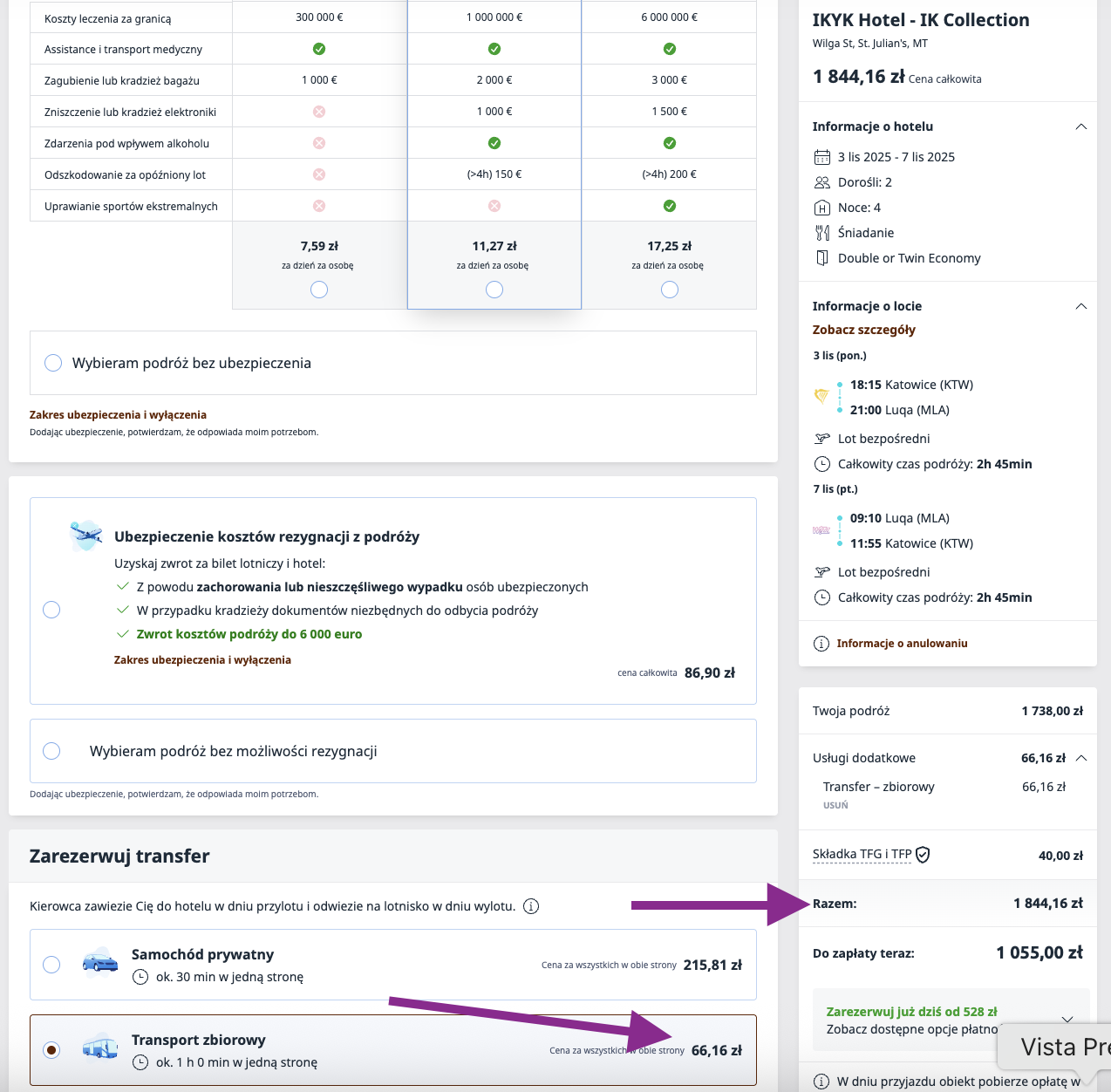This screenshot has width=1111, height=1092.
Task: Select the 7,59 zł insurance plan radio
Action: point(319,290)
